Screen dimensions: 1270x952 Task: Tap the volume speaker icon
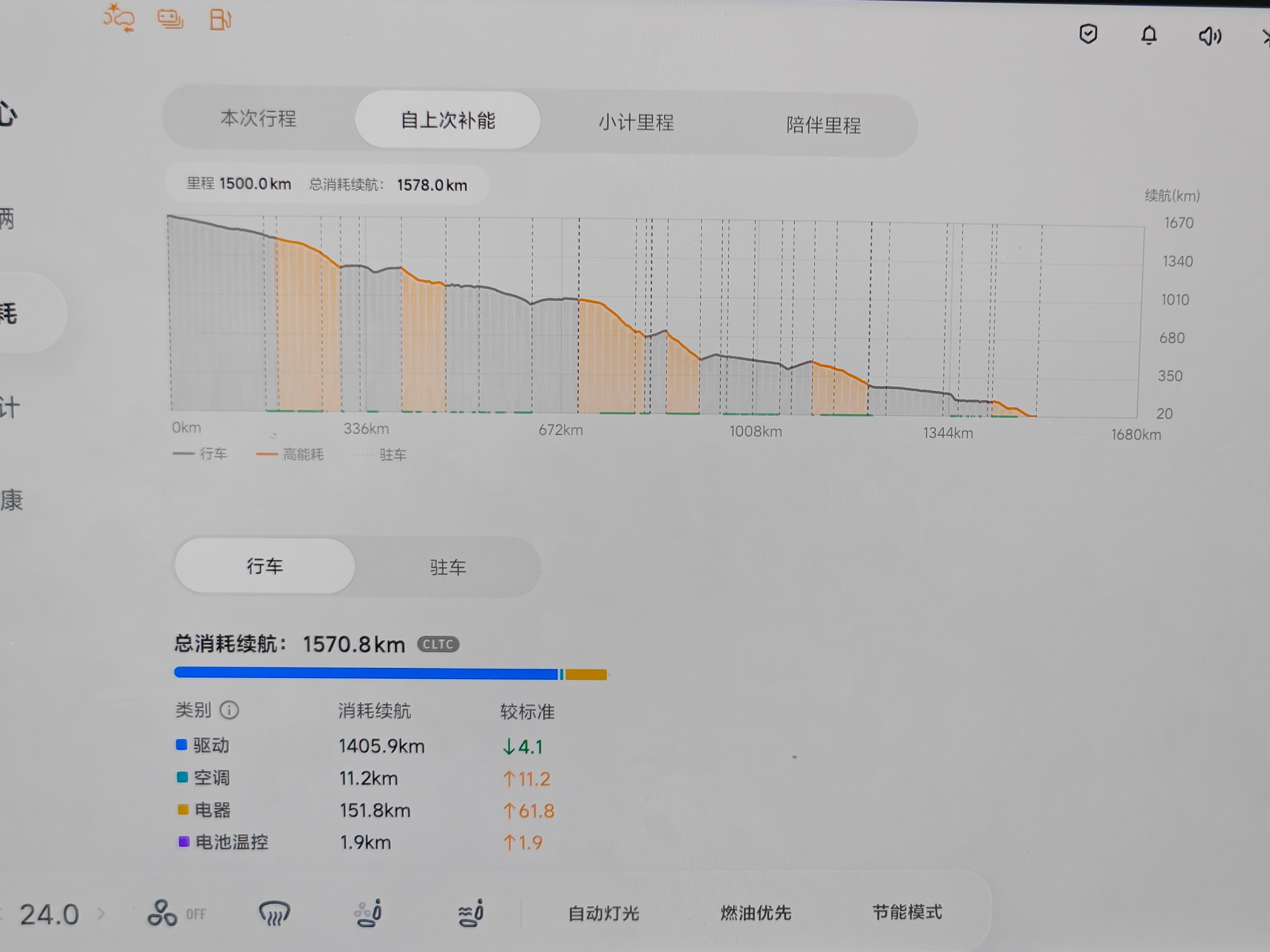[1210, 36]
